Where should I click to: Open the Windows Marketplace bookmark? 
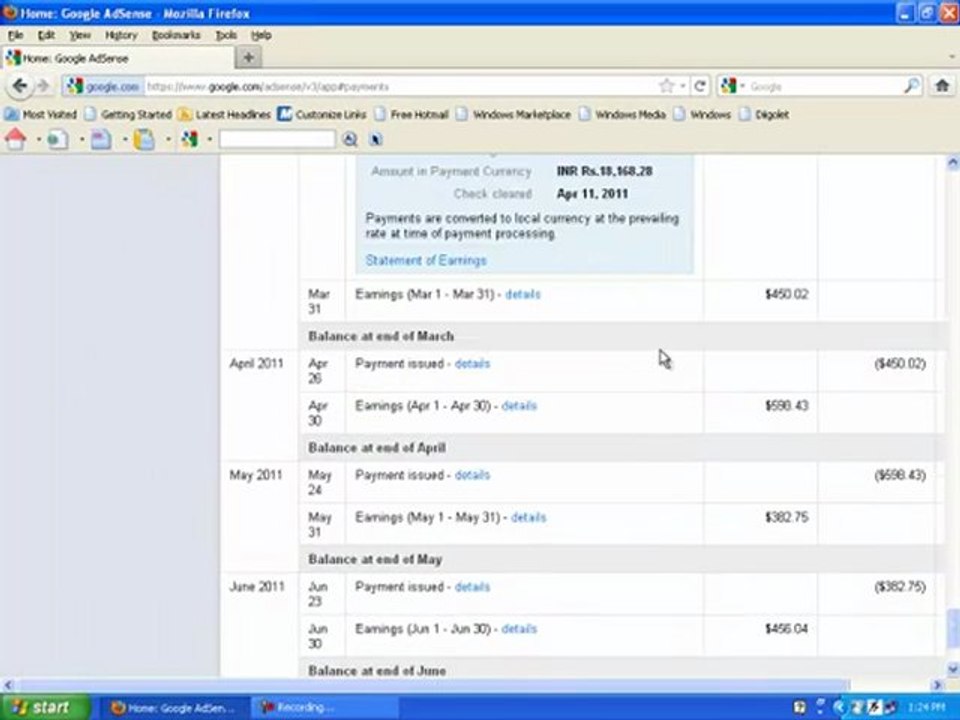(x=514, y=114)
